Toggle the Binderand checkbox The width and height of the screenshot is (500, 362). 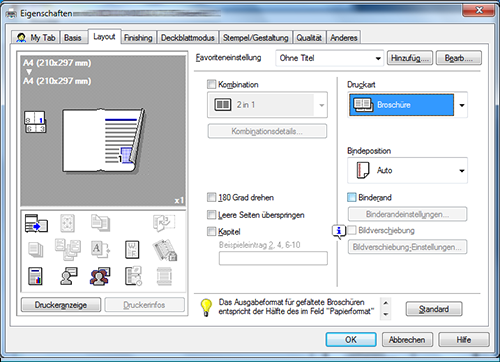[x=351, y=197]
